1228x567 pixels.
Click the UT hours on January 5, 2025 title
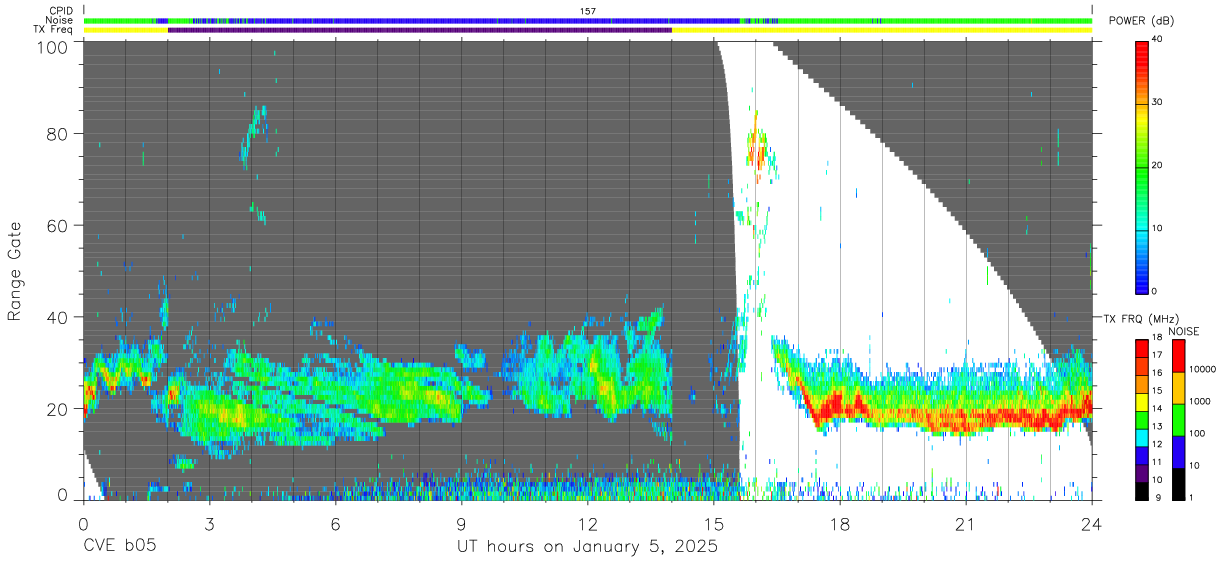[x=587, y=548]
